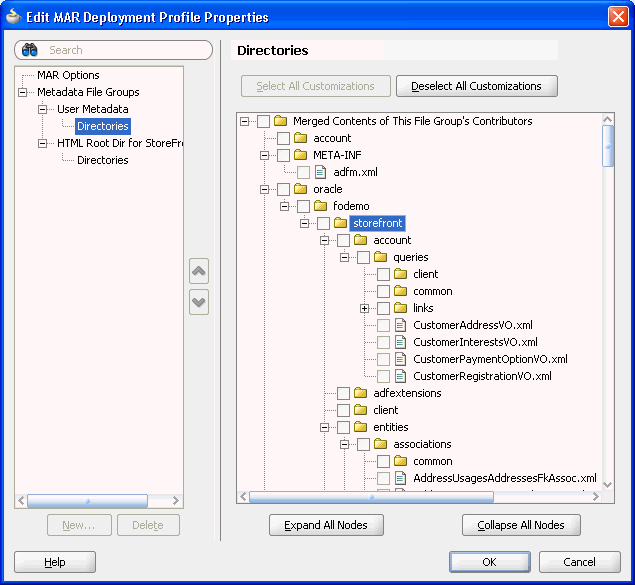Screen dimensions: 635x585
Task: Check the queries folder checkbox
Action: tap(363, 257)
